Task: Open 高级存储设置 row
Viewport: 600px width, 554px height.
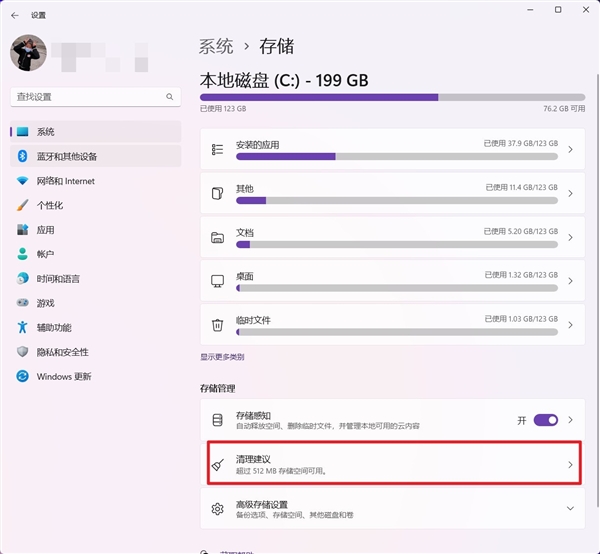Action: (393, 509)
